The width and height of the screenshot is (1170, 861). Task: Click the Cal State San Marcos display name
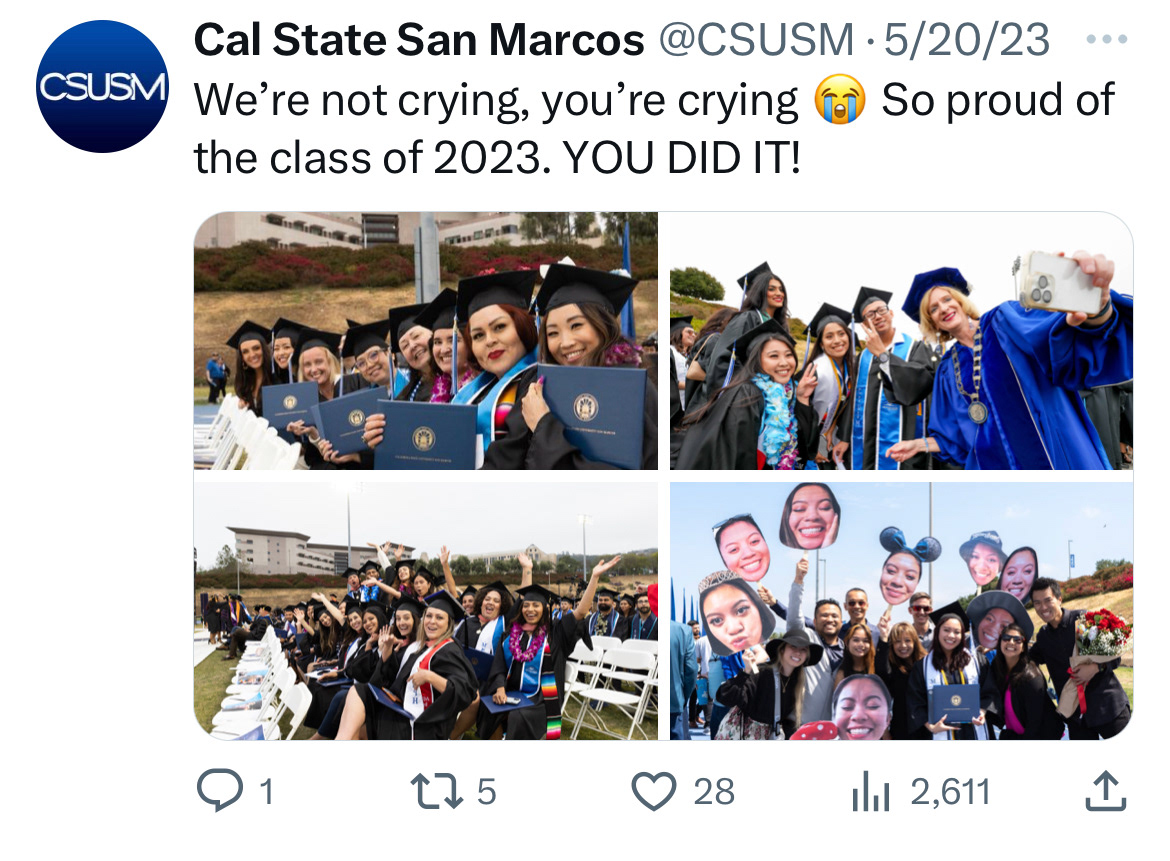point(418,41)
